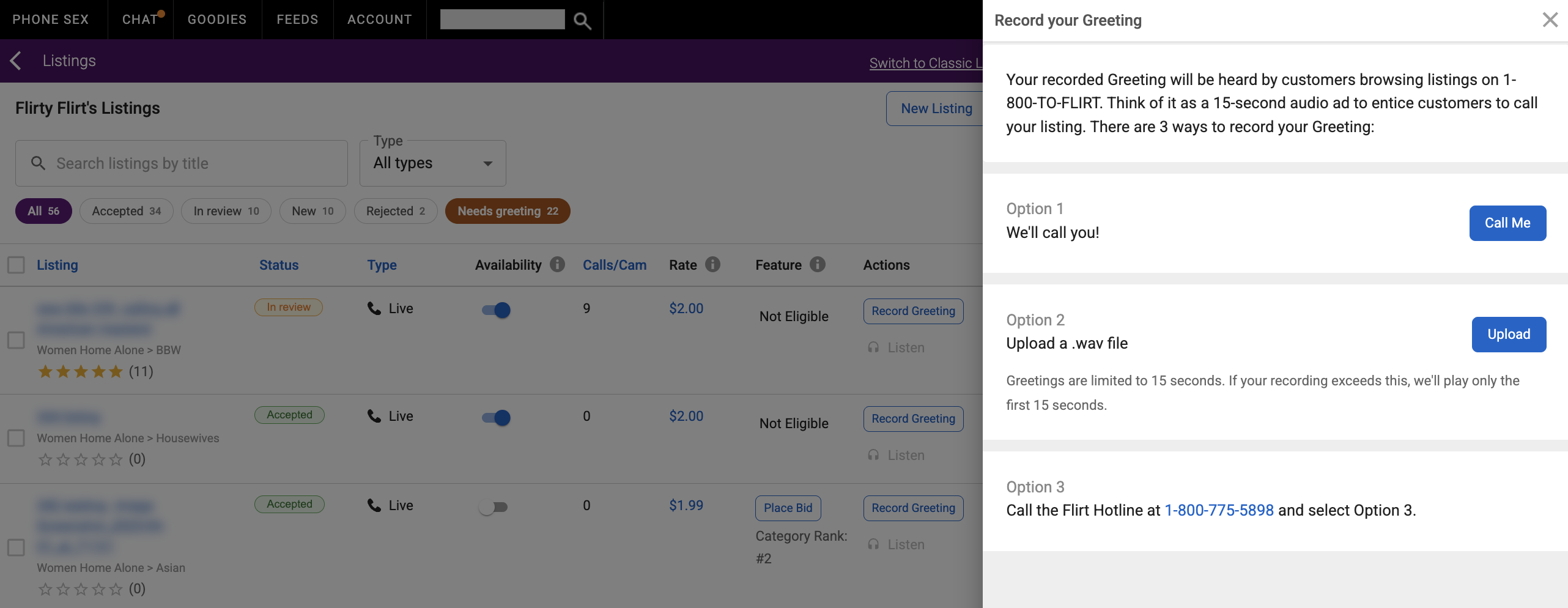Click the Call Me button

click(x=1507, y=223)
